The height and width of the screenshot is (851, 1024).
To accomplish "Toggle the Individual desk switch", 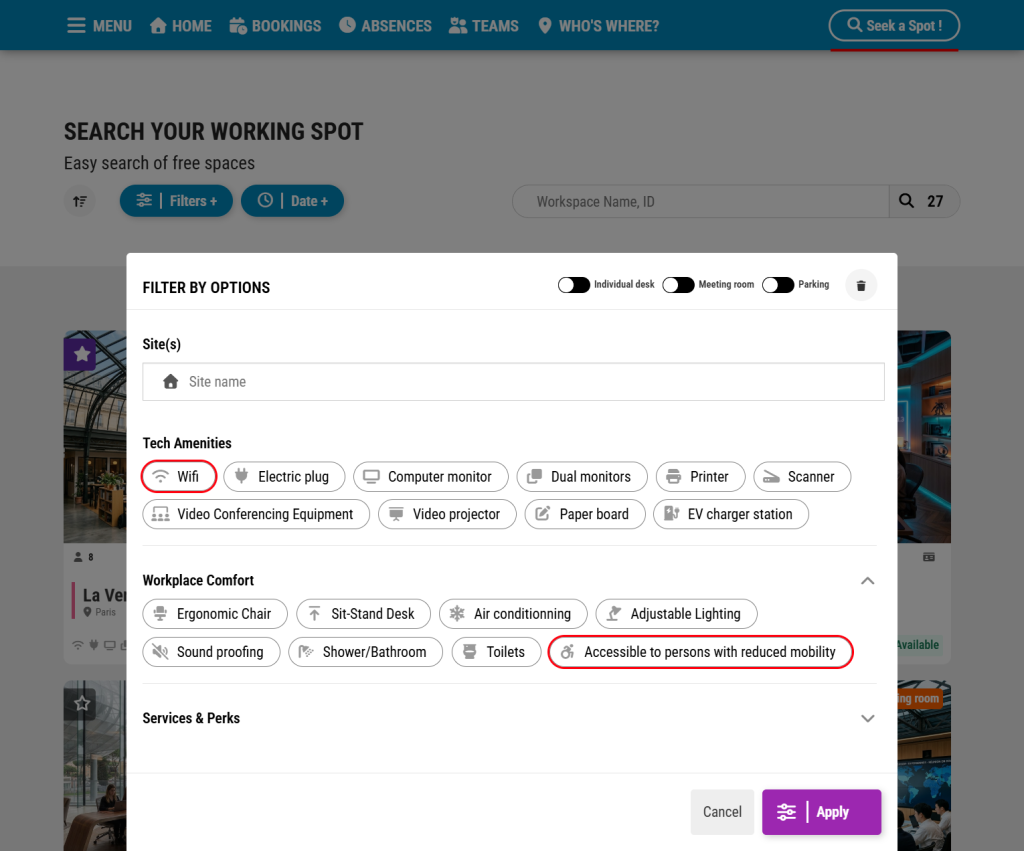I will pos(573,285).
